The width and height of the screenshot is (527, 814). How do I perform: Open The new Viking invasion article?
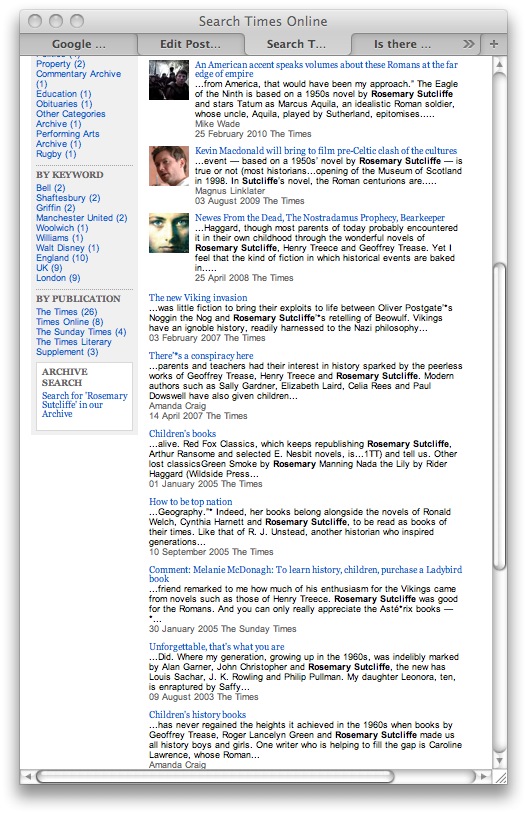tap(198, 297)
